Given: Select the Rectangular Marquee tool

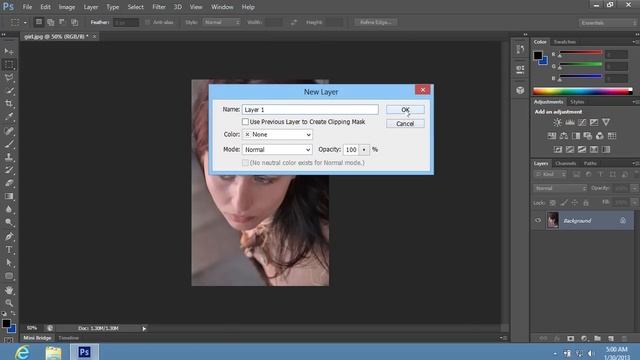Looking at the screenshot, I should click(9, 64).
